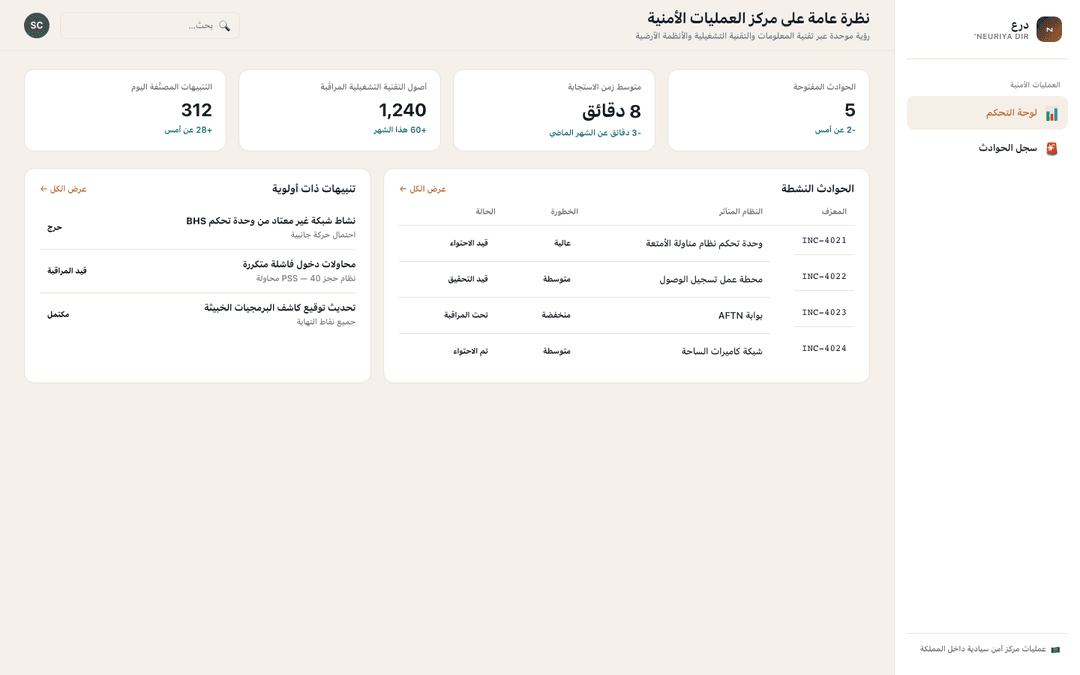Click the مكتمل alert status label
1080x675 pixels.
pos(58,314)
